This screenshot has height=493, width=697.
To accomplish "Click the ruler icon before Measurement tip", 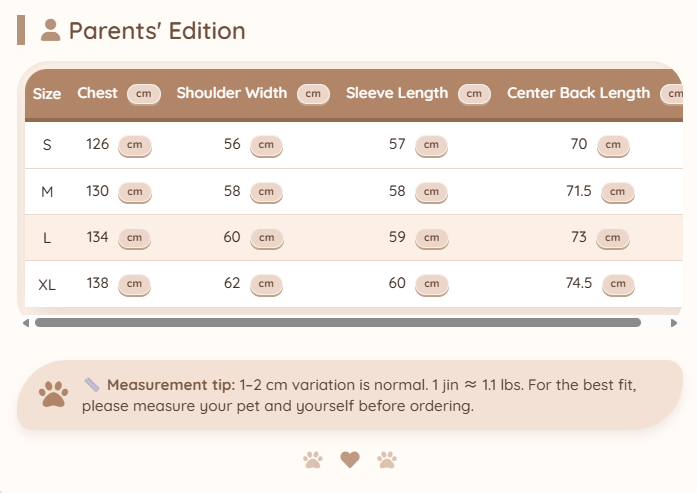I will (92, 385).
